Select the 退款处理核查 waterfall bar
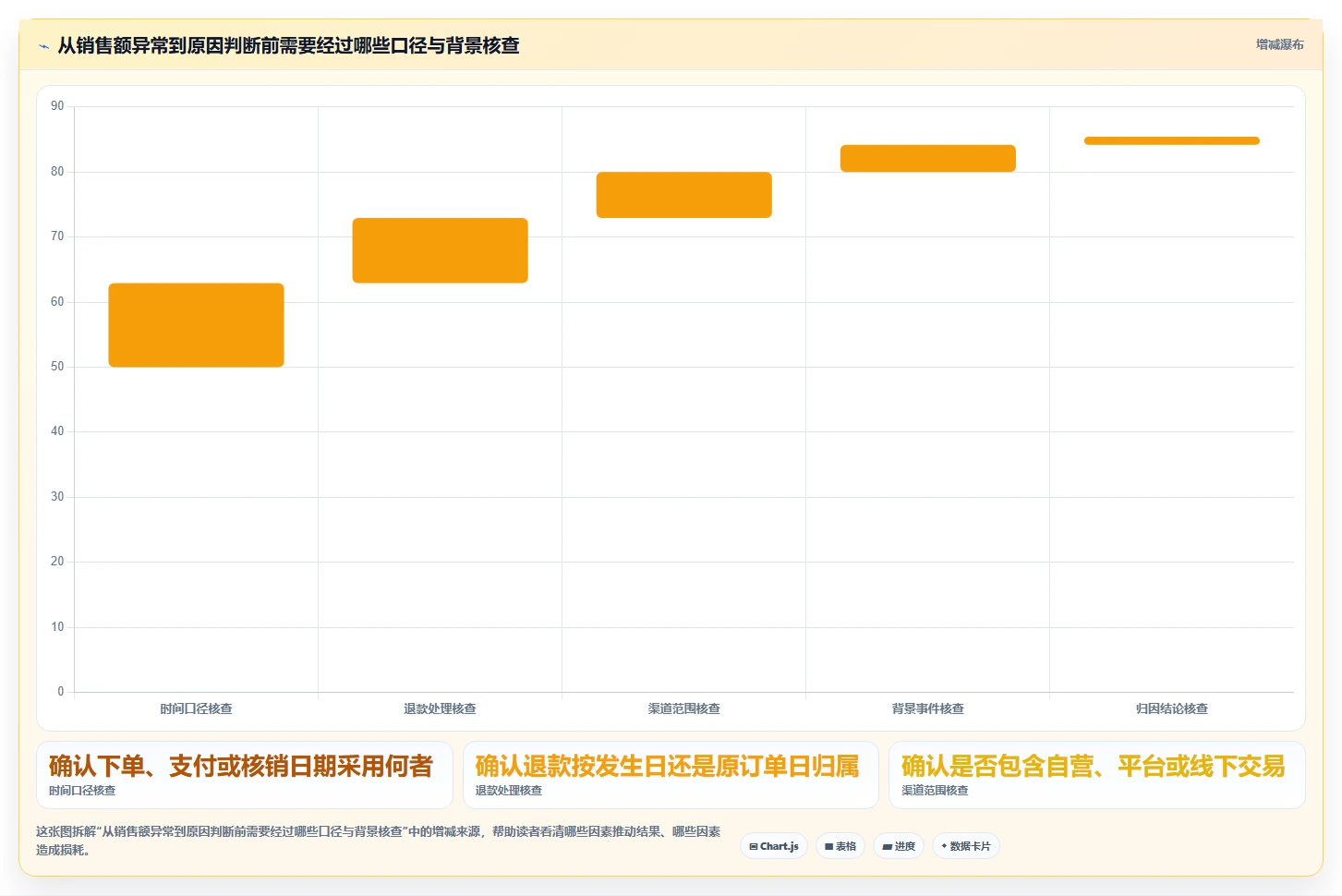 pyautogui.click(x=440, y=250)
